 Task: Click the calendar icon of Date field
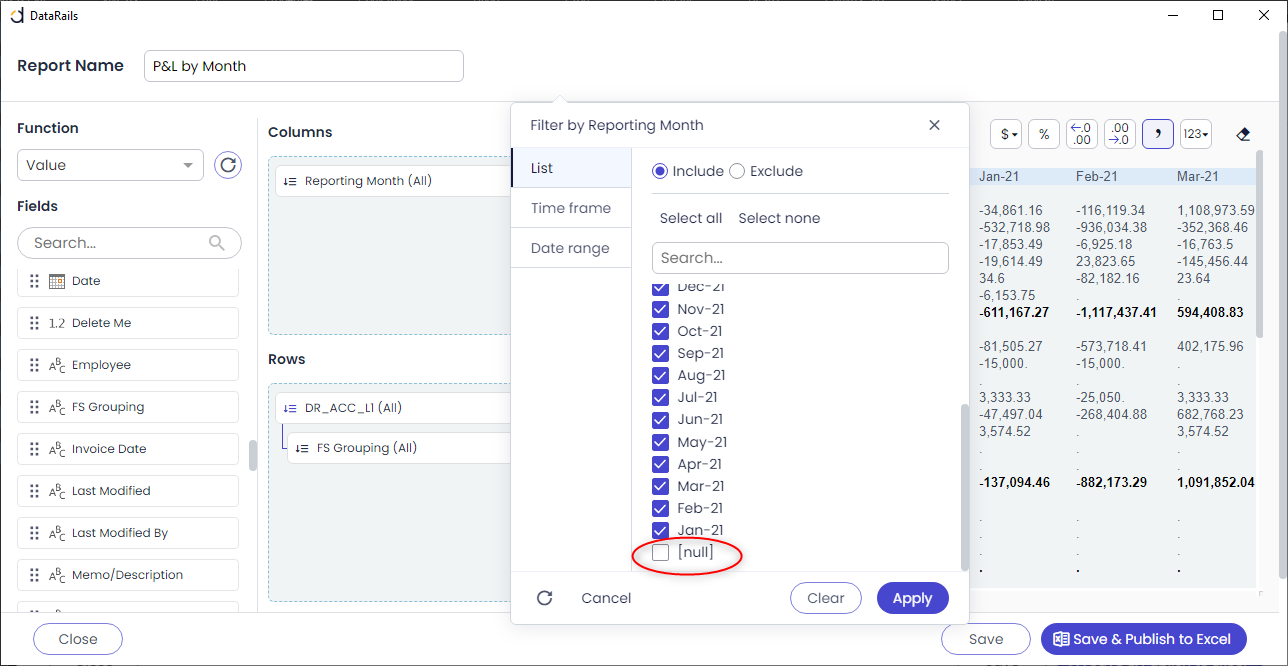click(x=57, y=281)
